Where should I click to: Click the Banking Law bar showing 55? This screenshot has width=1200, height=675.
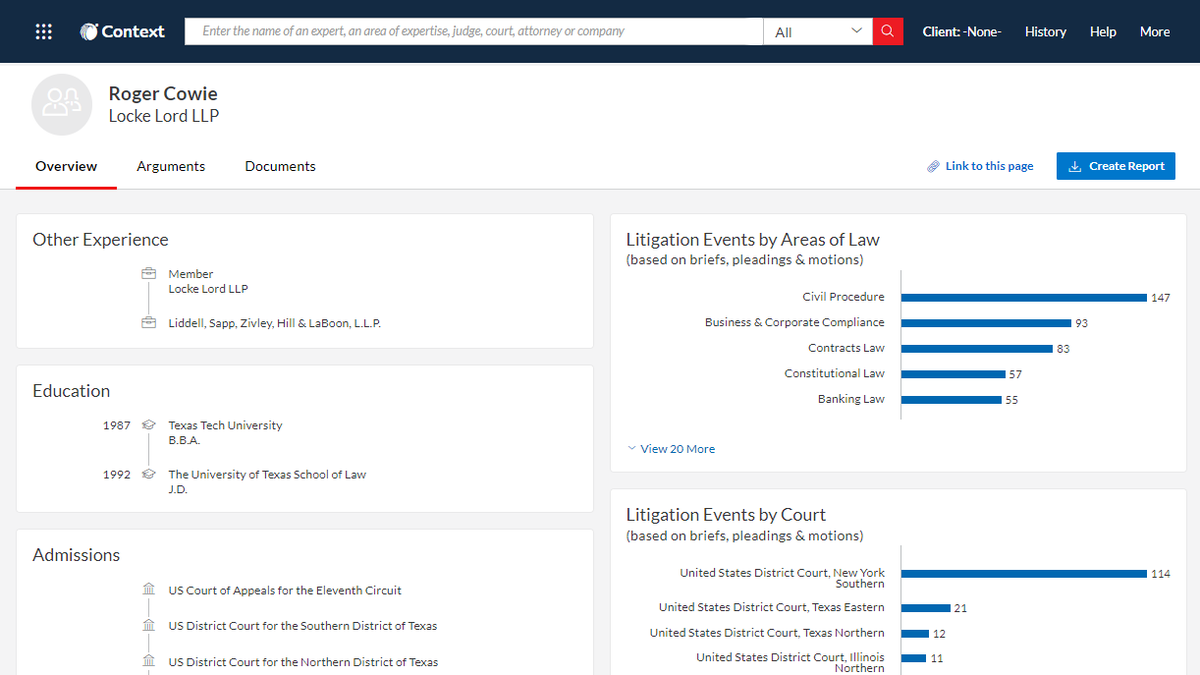pyautogui.click(x=951, y=400)
